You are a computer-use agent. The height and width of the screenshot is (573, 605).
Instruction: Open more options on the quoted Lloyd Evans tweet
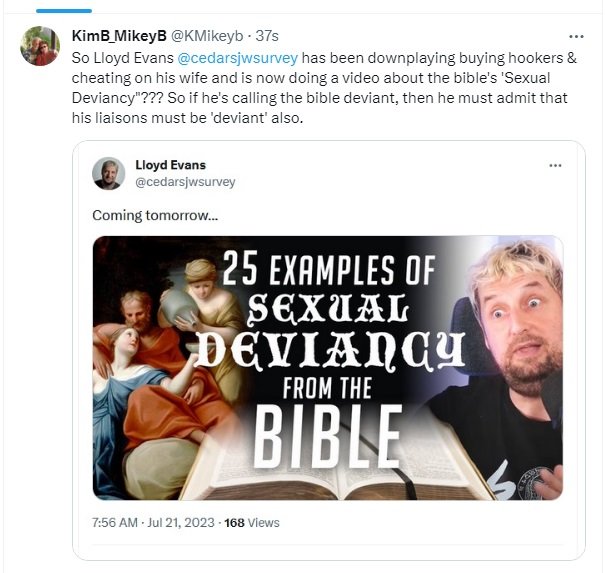tap(555, 166)
